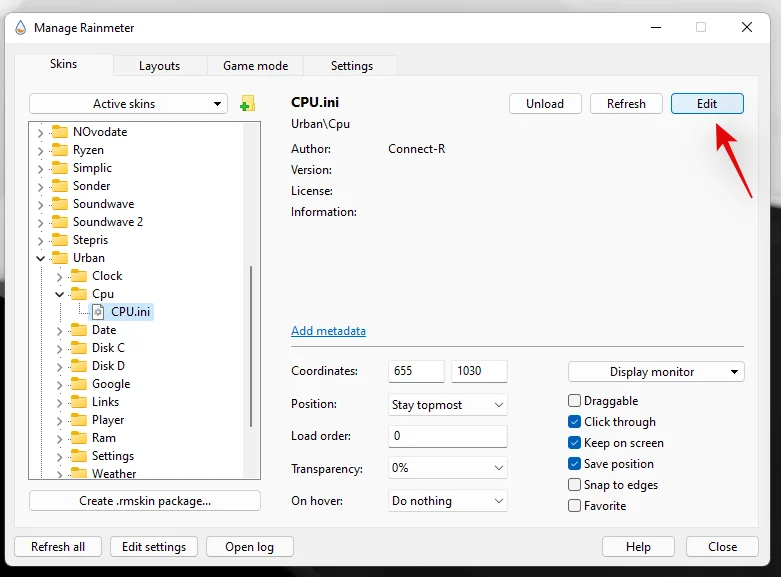Click the Refresh all button
The width and height of the screenshot is (781, 577).
click(x=58, y=547)
